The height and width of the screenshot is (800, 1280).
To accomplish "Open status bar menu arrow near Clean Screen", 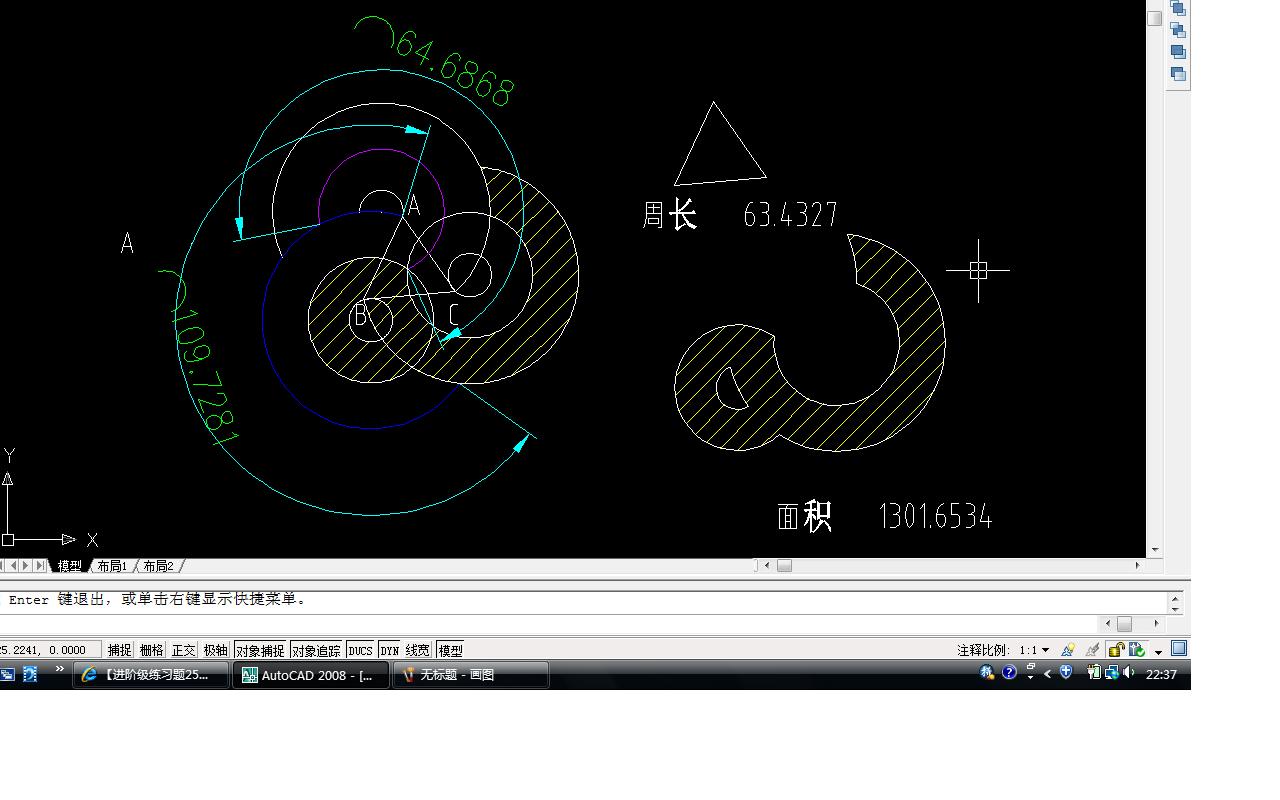I will coord(1158,652).
